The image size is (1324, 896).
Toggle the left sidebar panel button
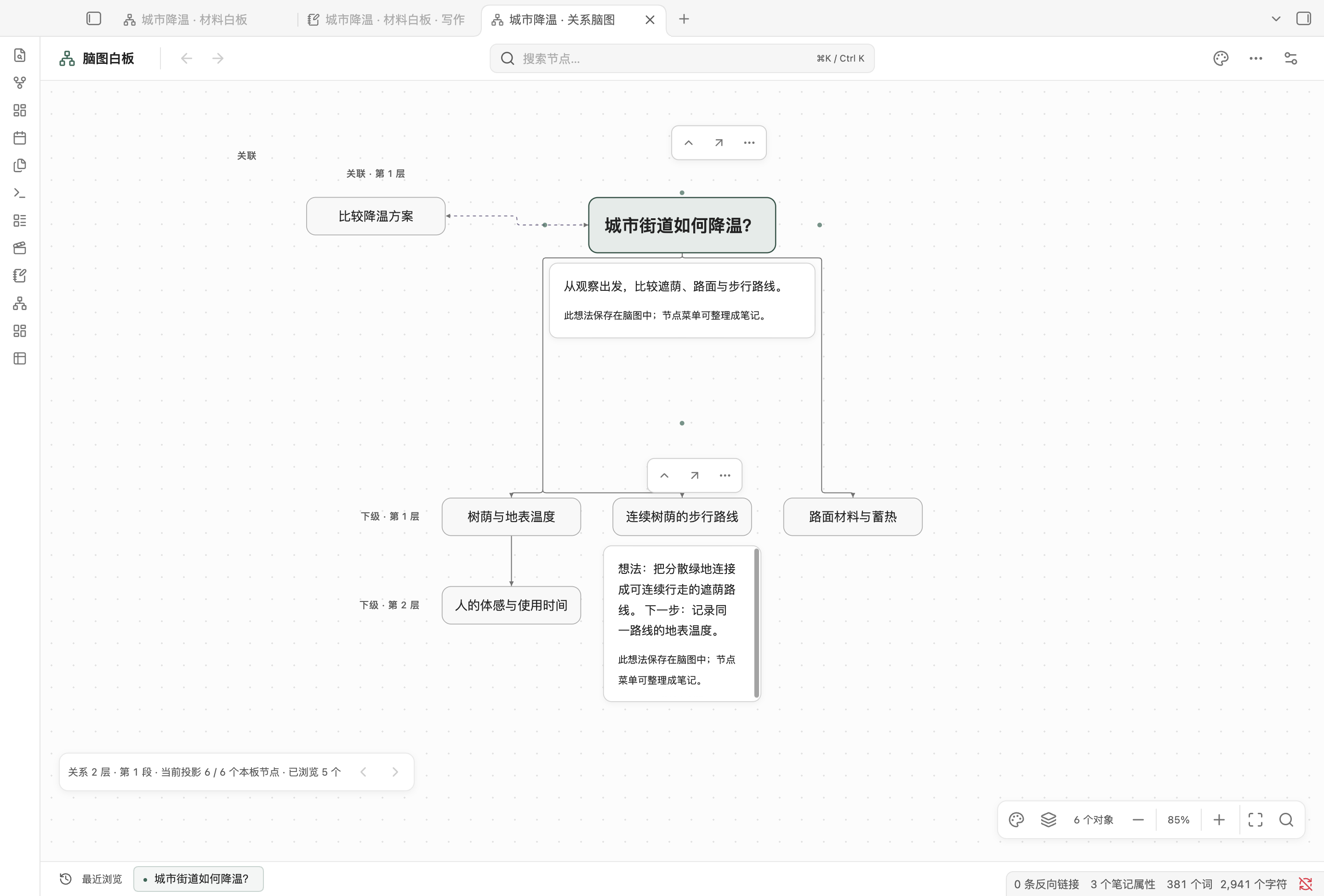[94, 19]
